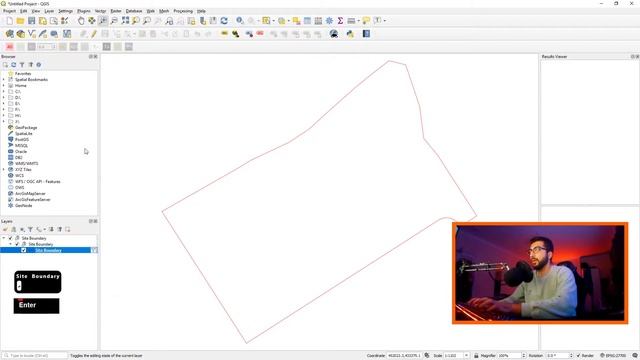Toggle editing with the pencil icon

point(94,34)
